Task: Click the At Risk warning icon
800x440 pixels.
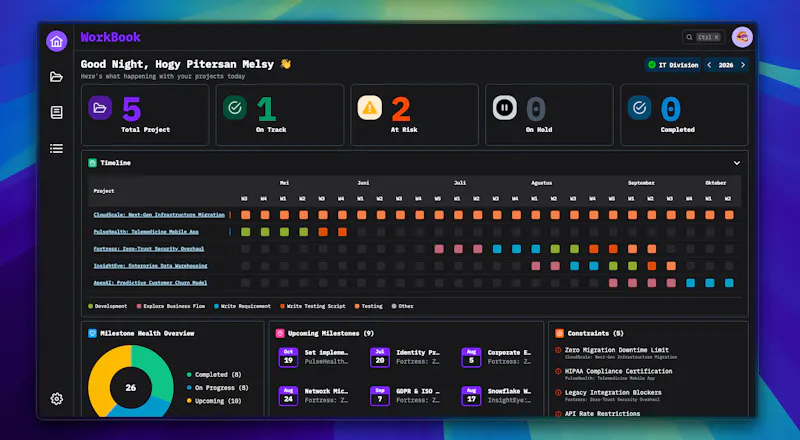Action: [369, 108]
